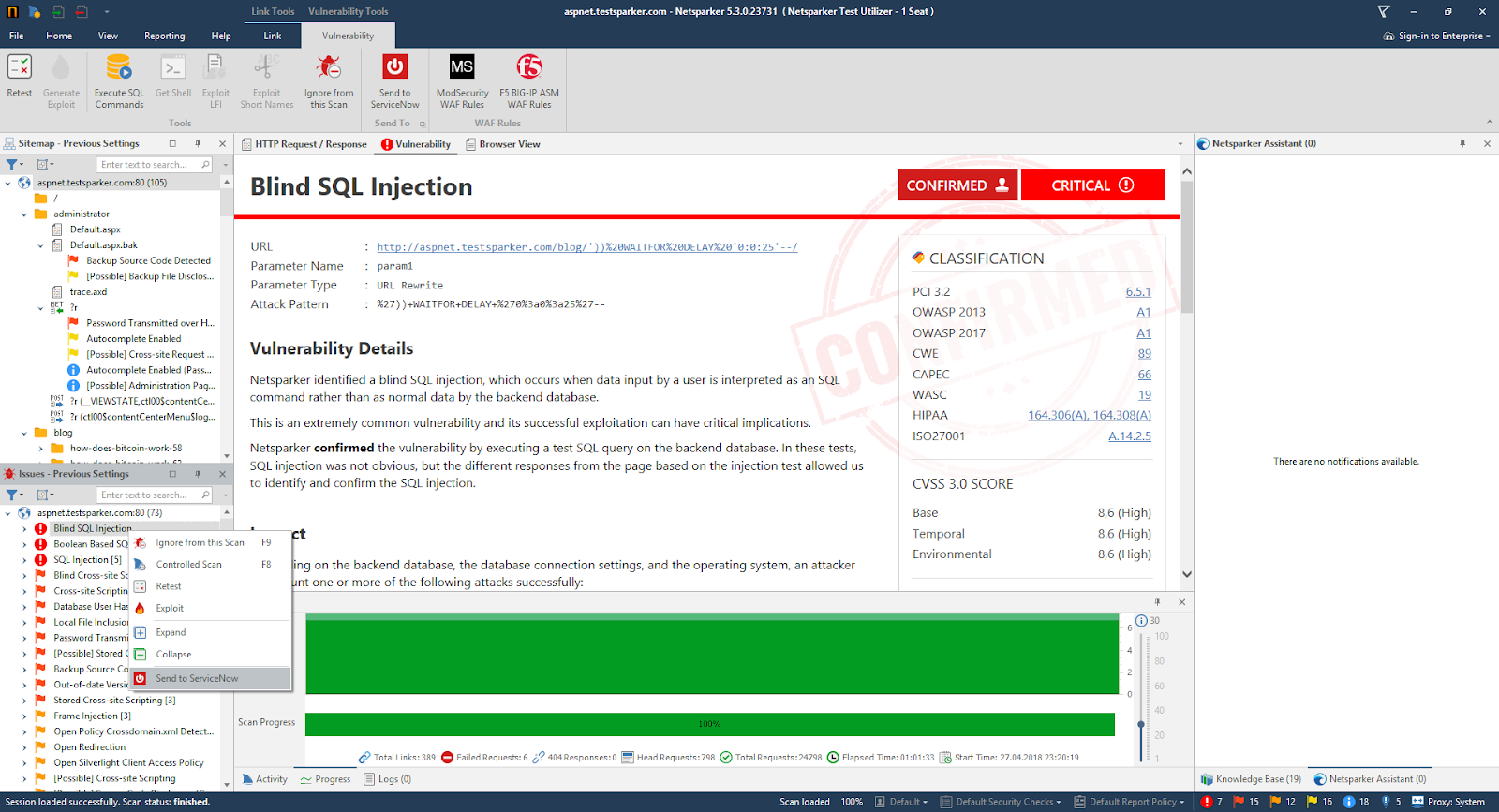Image resolution: width=1499 pixels, height=812 pixels.
Task: Select the Open Redirection issue
Action: click(x=90, y=747)
